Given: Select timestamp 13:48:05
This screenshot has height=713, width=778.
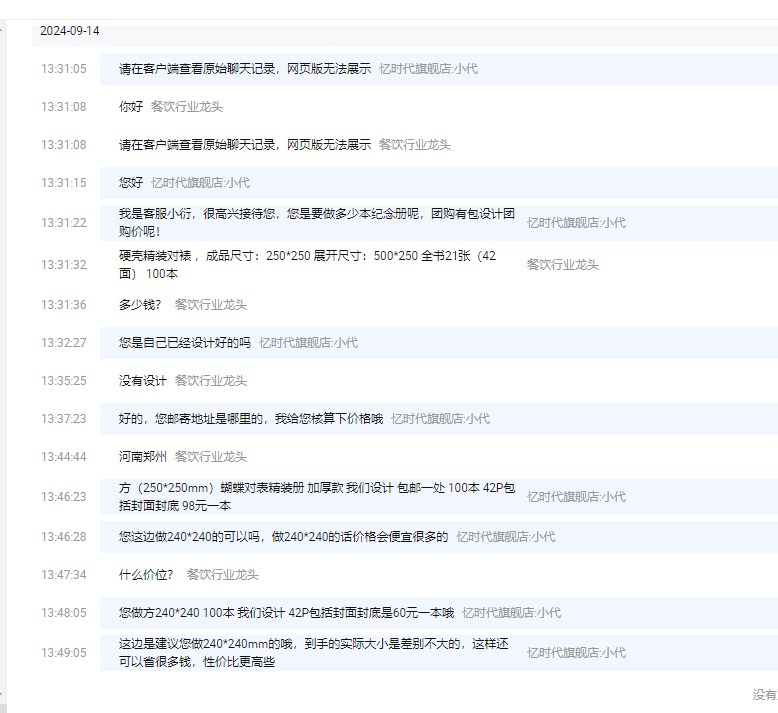Looking at the screenshot, I should pyautogui.click(x=64, y=613).
